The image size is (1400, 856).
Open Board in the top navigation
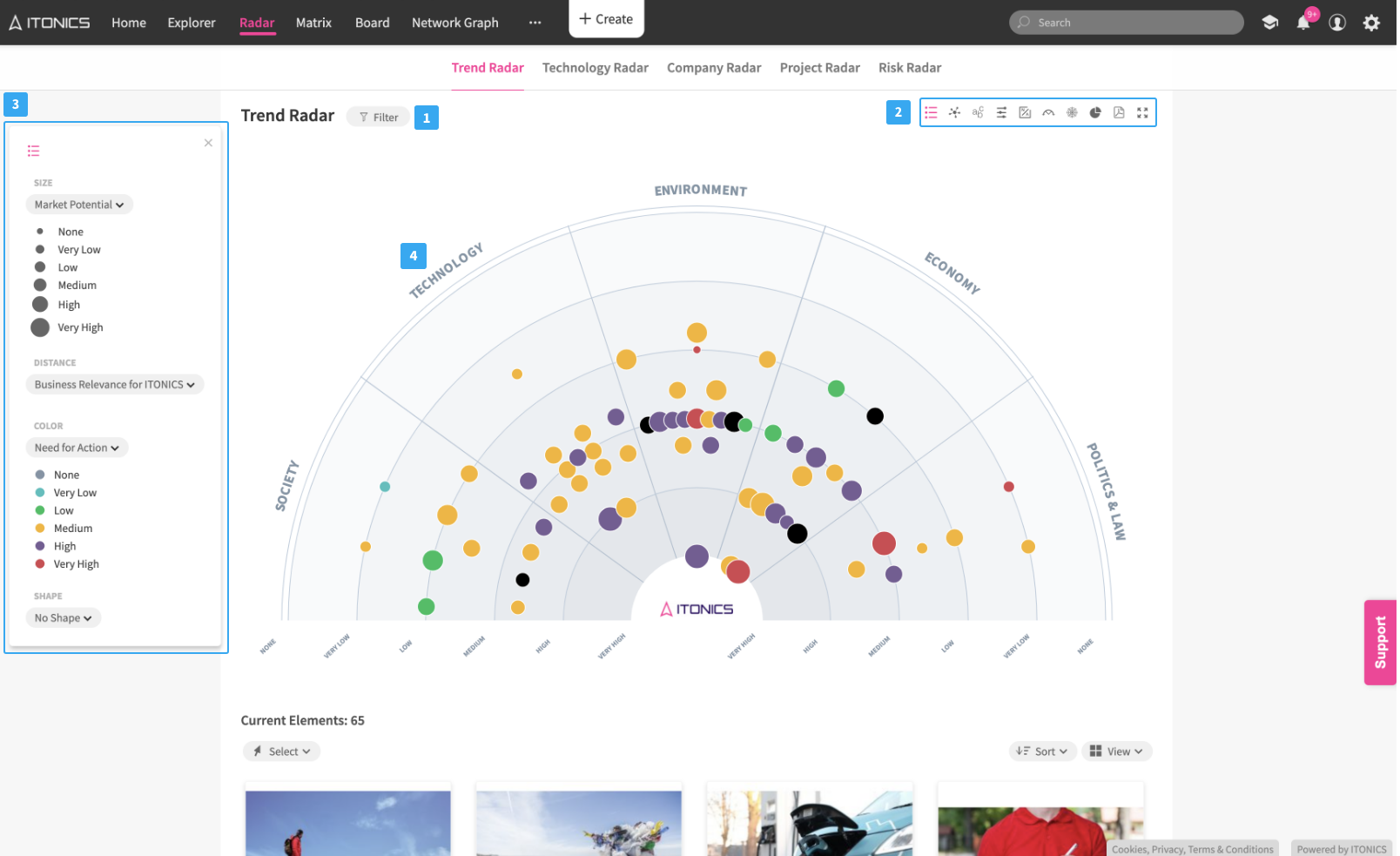point(373,23)
